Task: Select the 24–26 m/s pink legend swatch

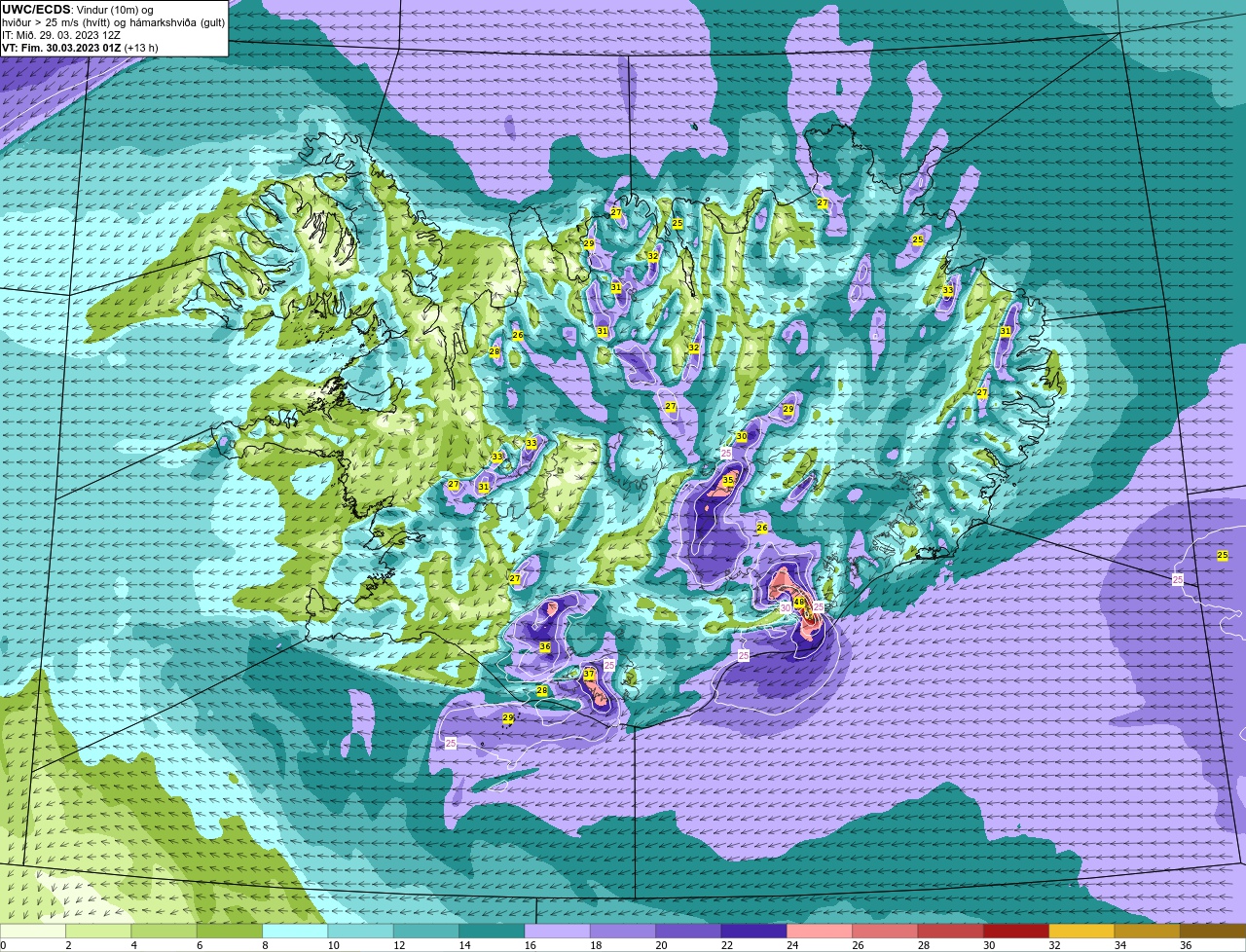Action: point(820,931)
